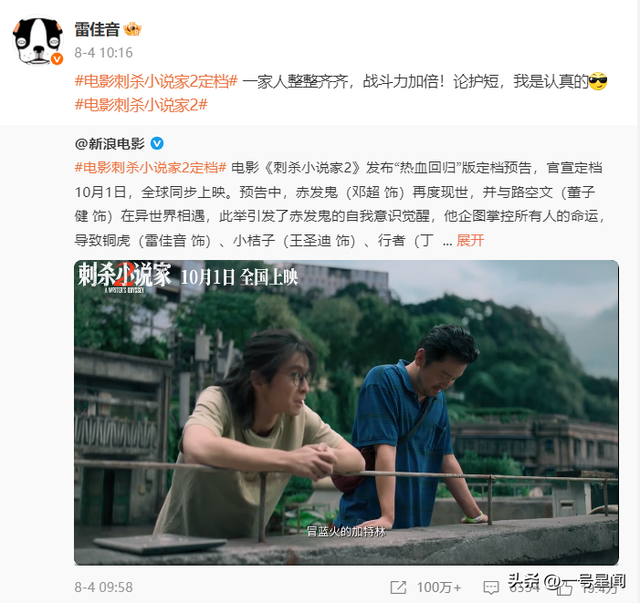The image size is (640, 603).
Task: Click the 100万+ repost count
Action: [x=439, y=587]
